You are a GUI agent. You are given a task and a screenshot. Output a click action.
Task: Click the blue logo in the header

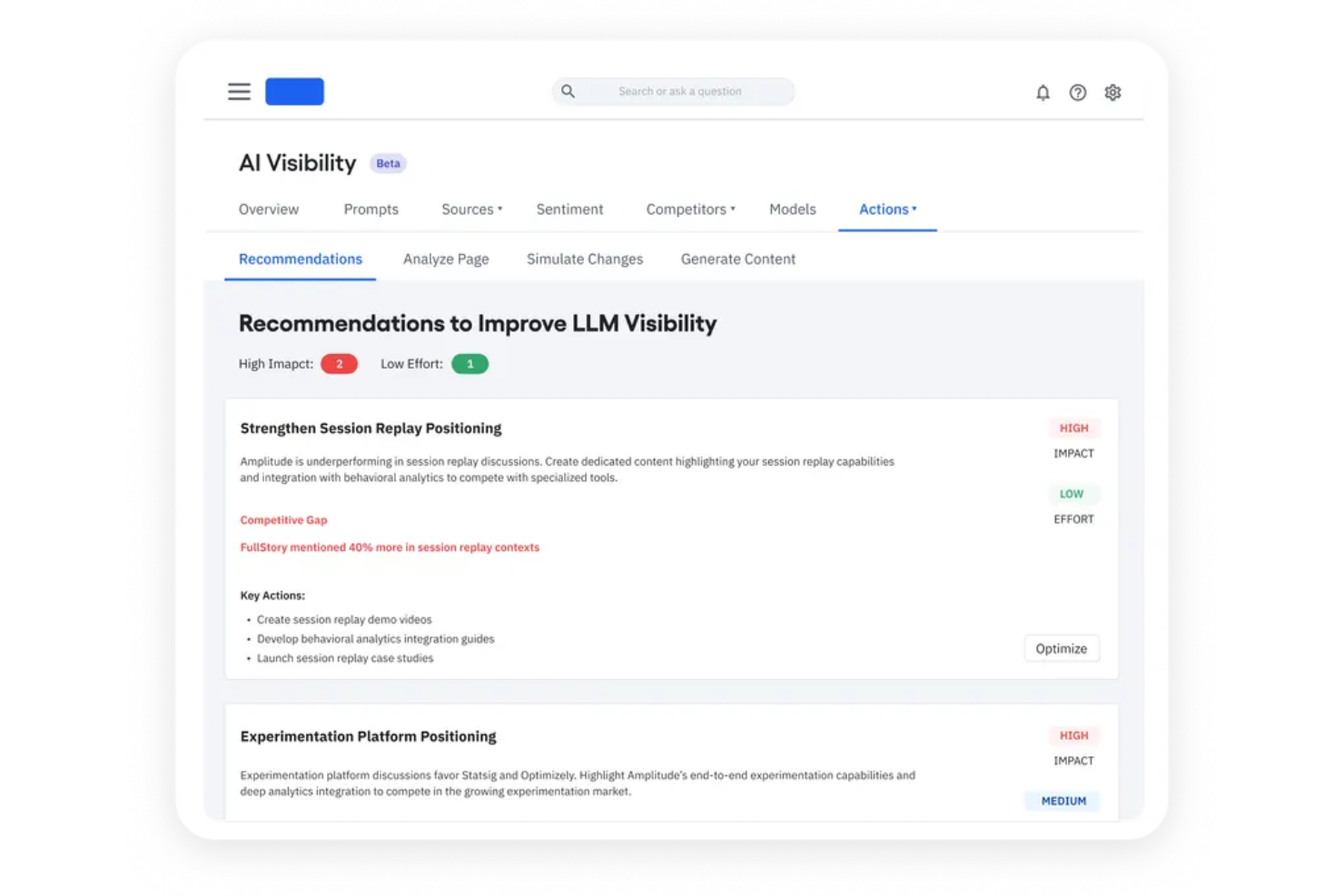point(293,91)
